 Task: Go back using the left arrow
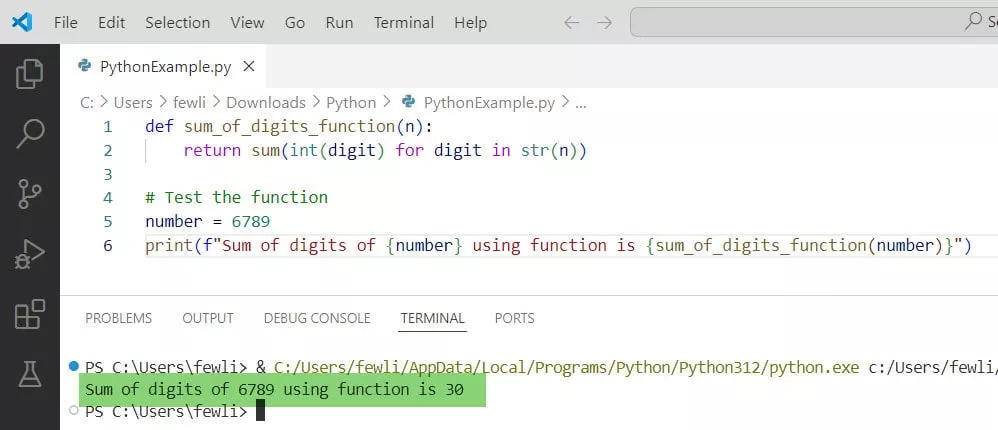click(x=571, y=22)
